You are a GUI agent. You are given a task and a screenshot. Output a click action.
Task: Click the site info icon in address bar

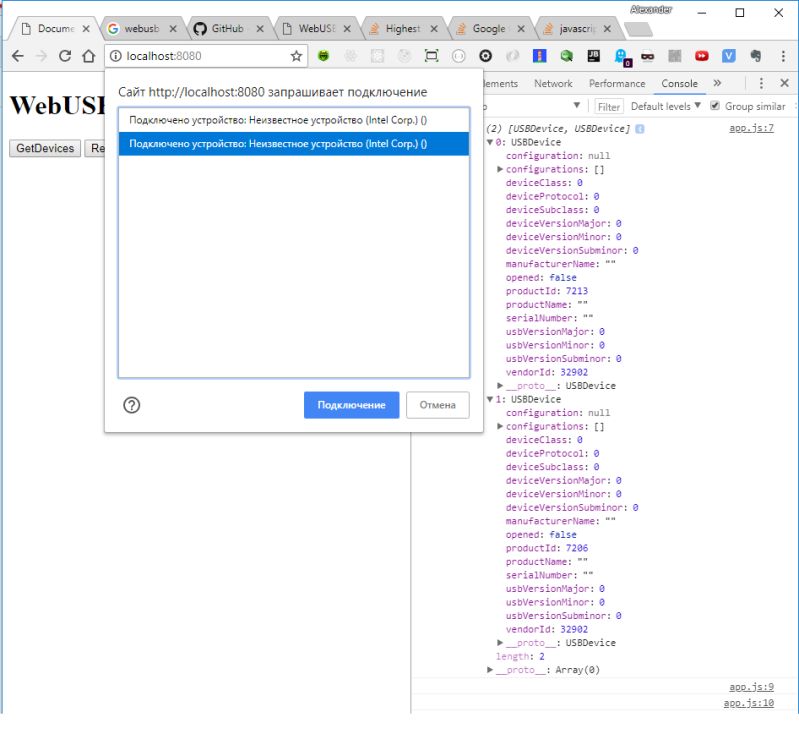coord(116,56)
